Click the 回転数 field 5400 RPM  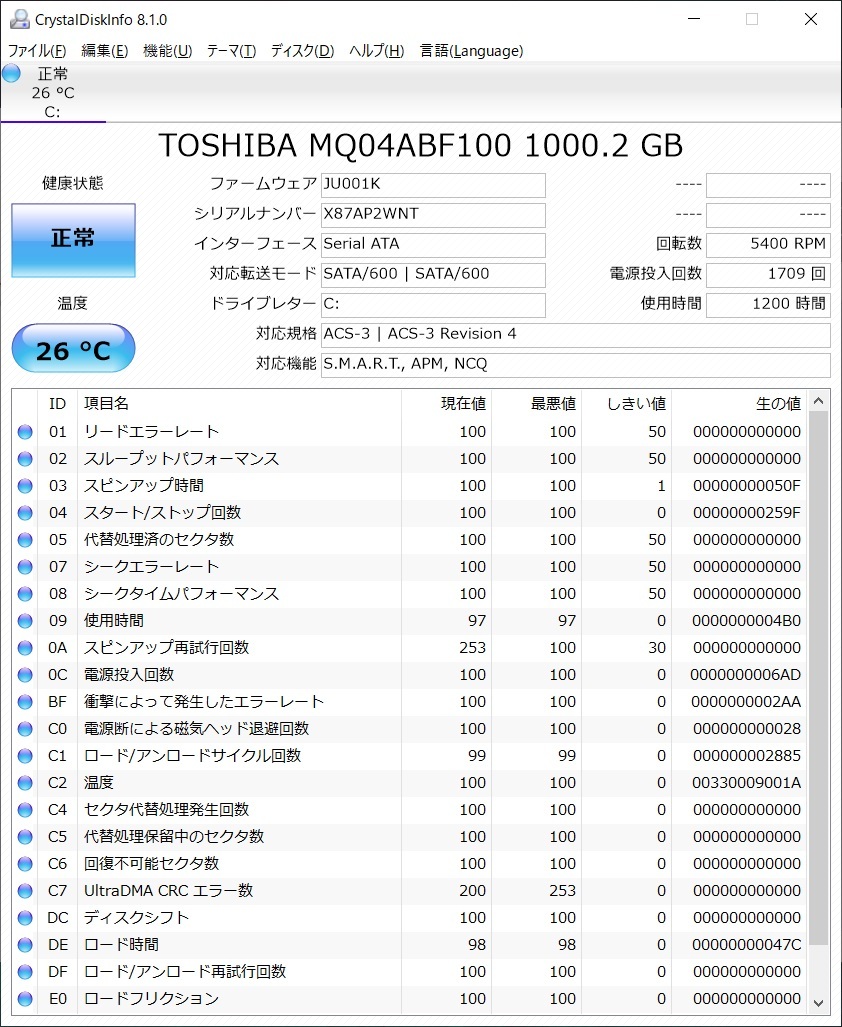point(768,245)
